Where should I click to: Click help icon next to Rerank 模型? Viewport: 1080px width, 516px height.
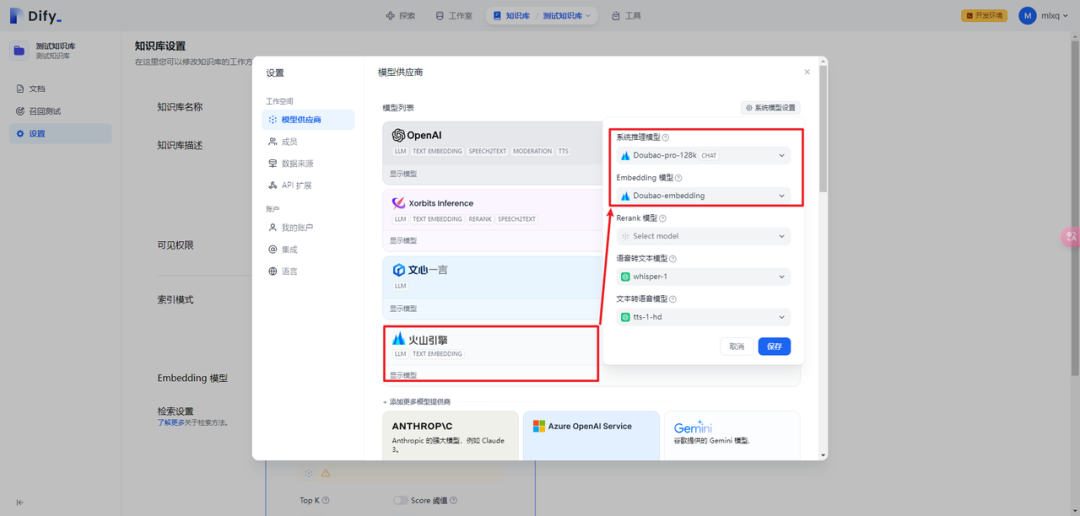[x=663, y=218]
